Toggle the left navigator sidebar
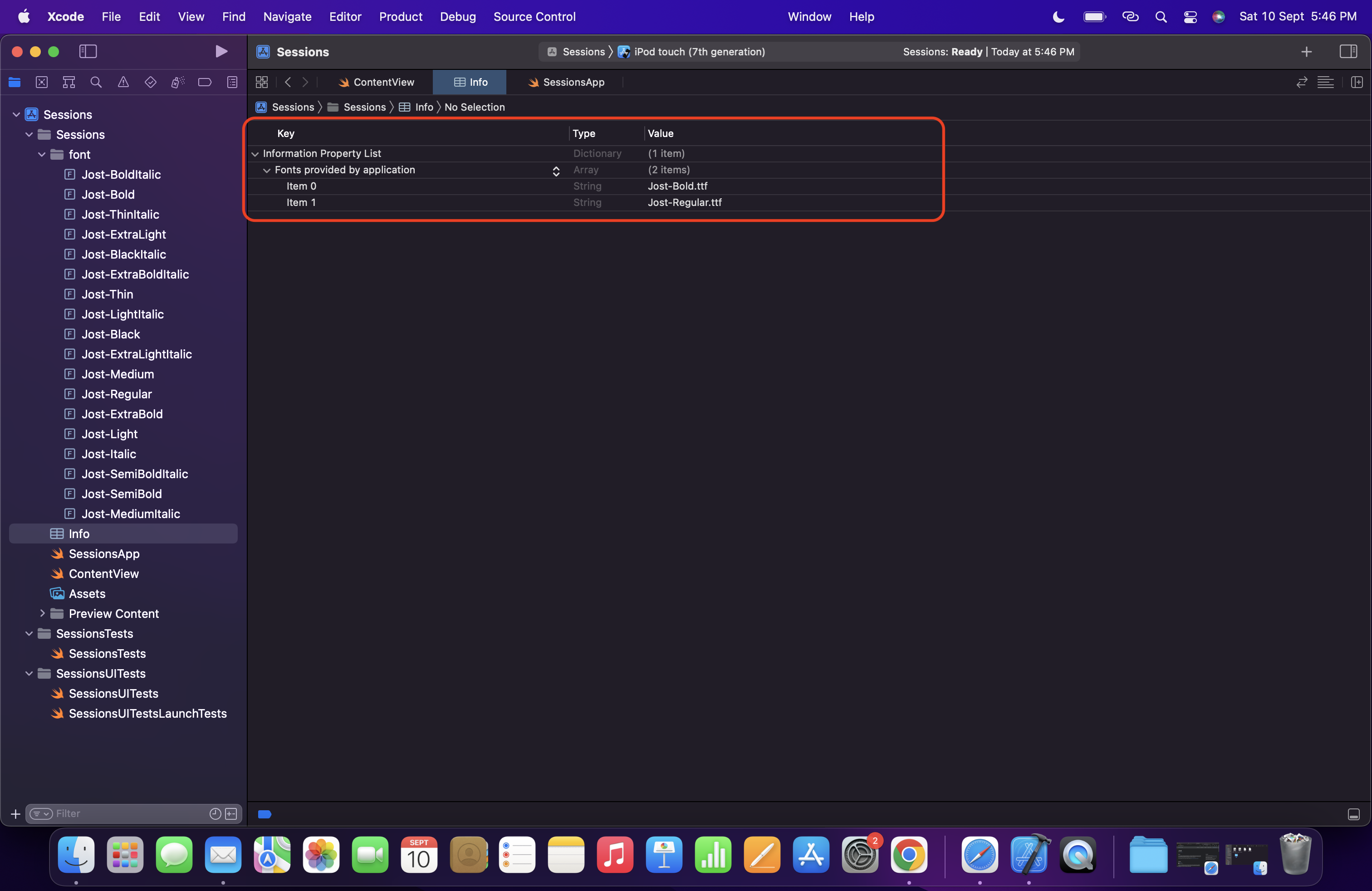The width and height of the screenshot is (1372, 891). [x=88, y=51]
